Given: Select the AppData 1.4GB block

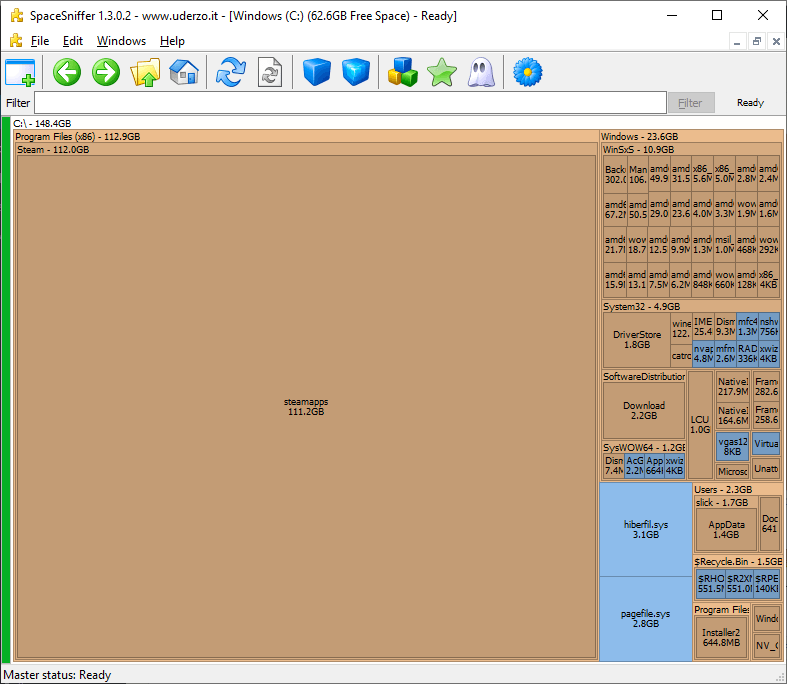Looking at the screenshot, I should coord(726,529).
